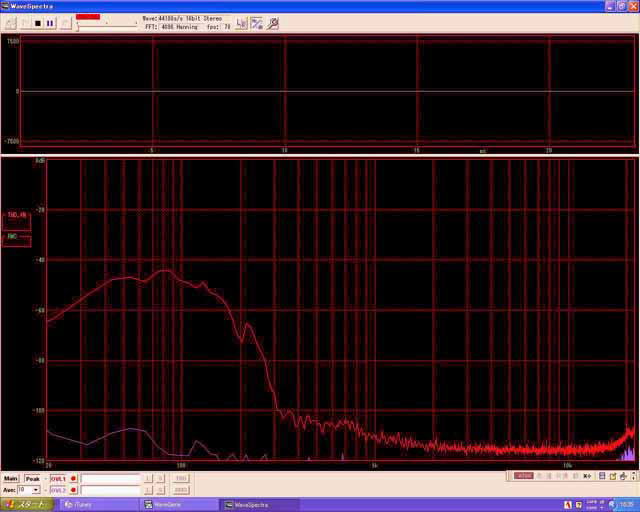
Task: Click the OVL1 overlay button
Action: pos(58,479)
